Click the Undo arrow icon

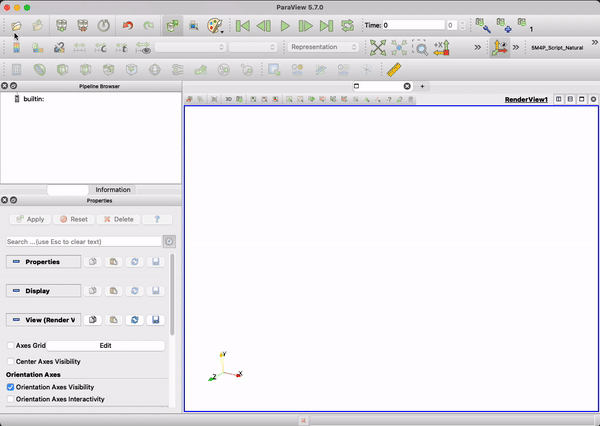coord(127,25)
